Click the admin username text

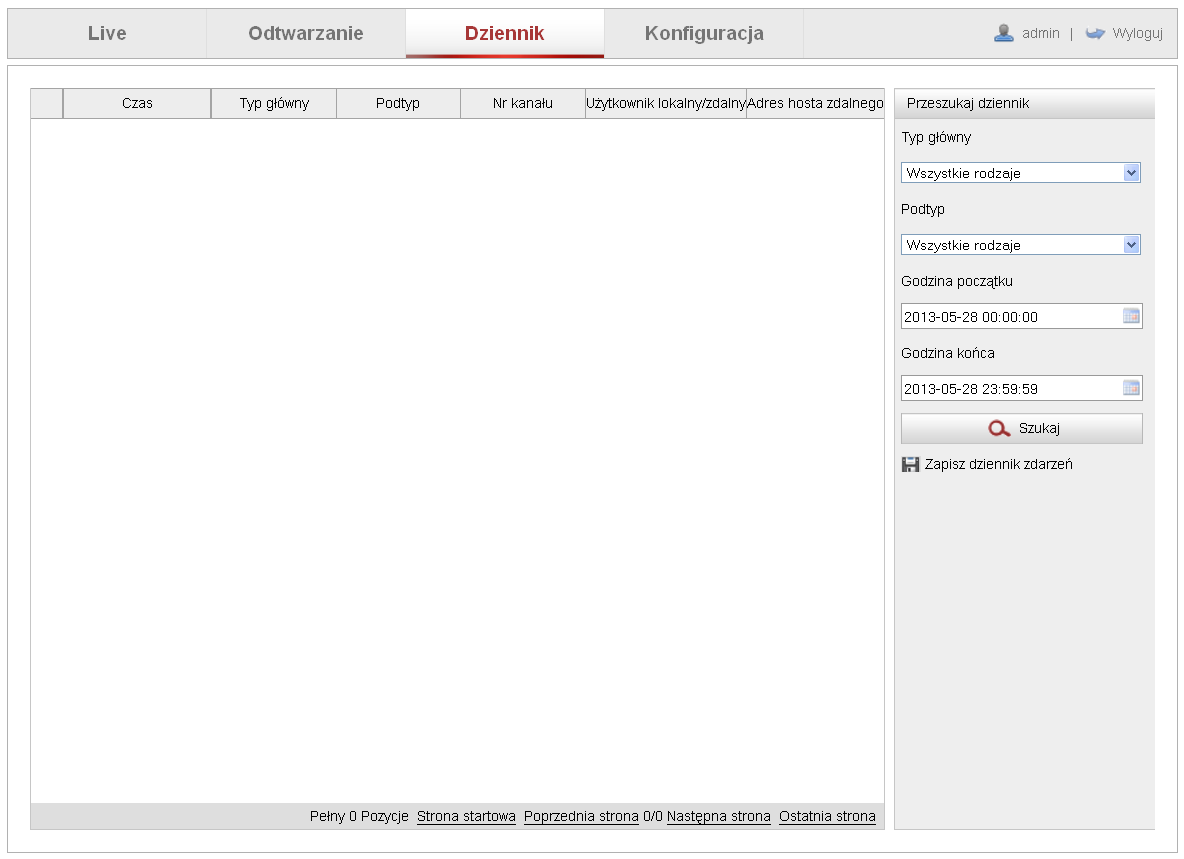coord(1041,33)
